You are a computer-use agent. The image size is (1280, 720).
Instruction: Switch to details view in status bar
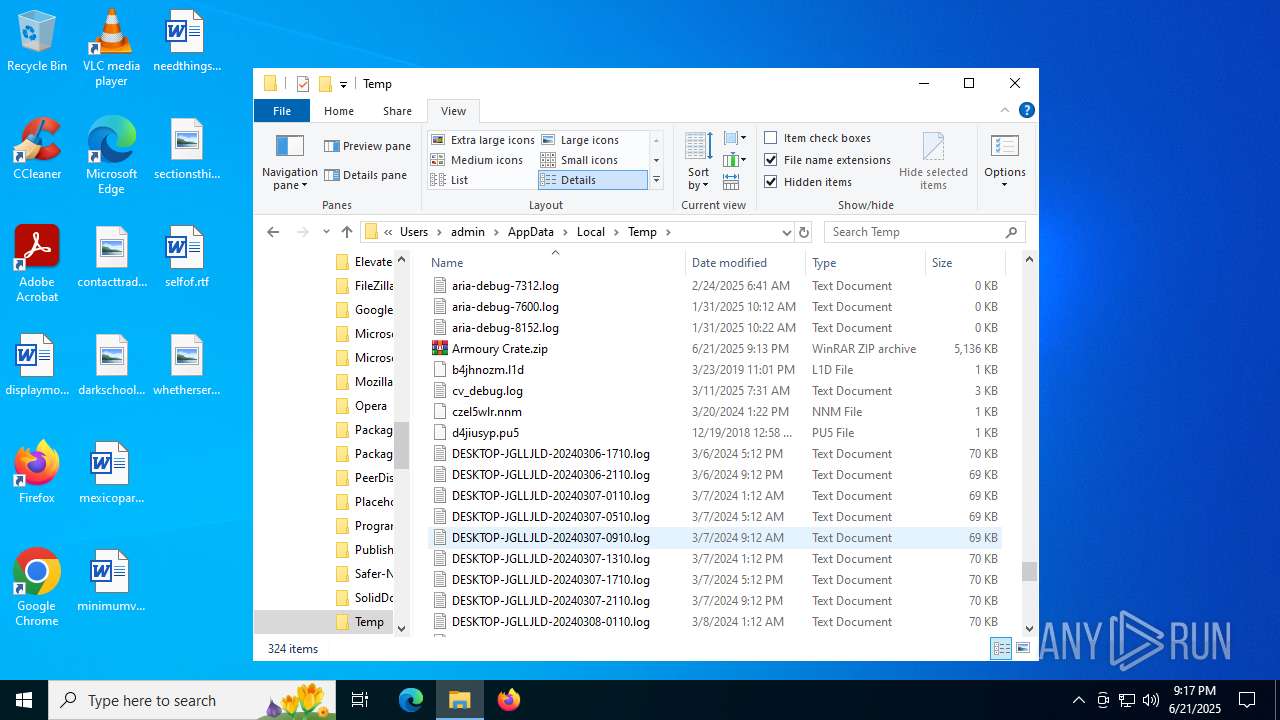(1001, 649)
